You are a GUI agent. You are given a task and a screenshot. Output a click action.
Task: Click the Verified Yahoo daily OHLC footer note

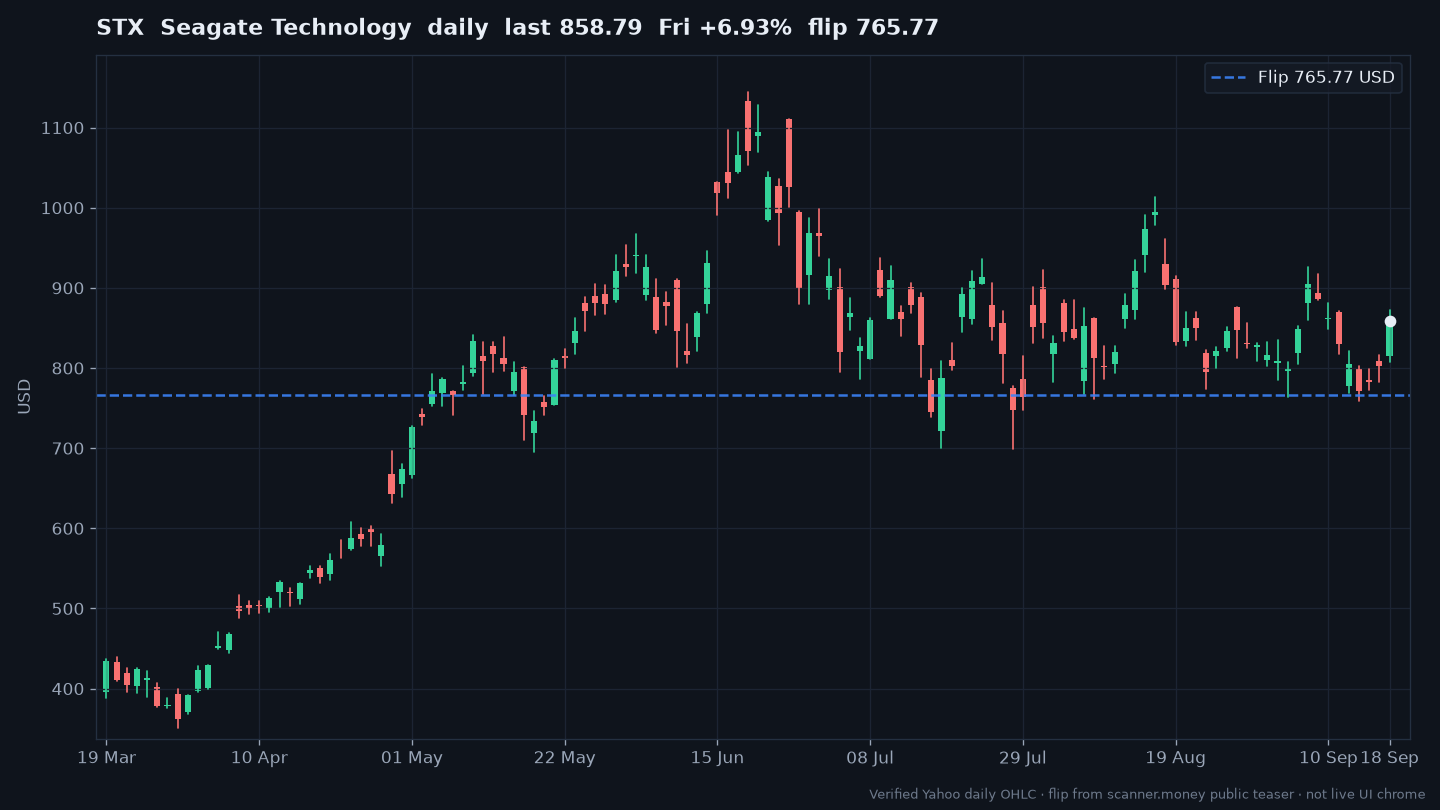click(x=1147, y=795)
